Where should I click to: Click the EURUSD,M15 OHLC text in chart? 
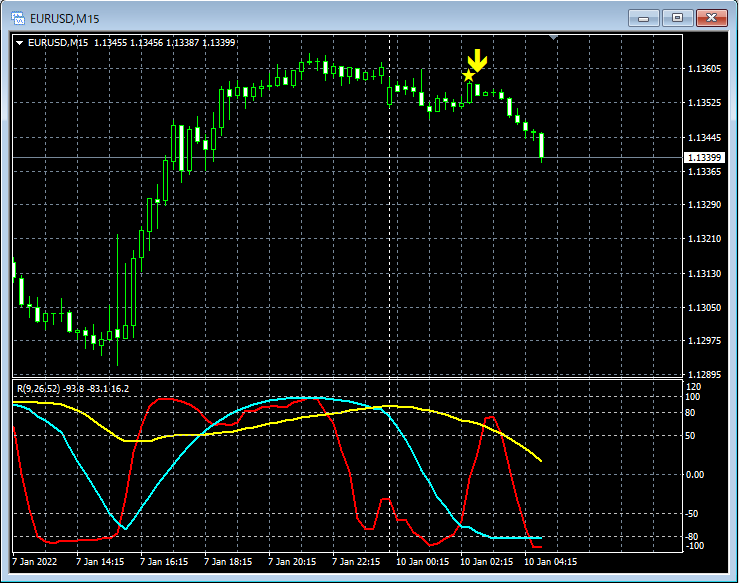click(x=132, y=42)
